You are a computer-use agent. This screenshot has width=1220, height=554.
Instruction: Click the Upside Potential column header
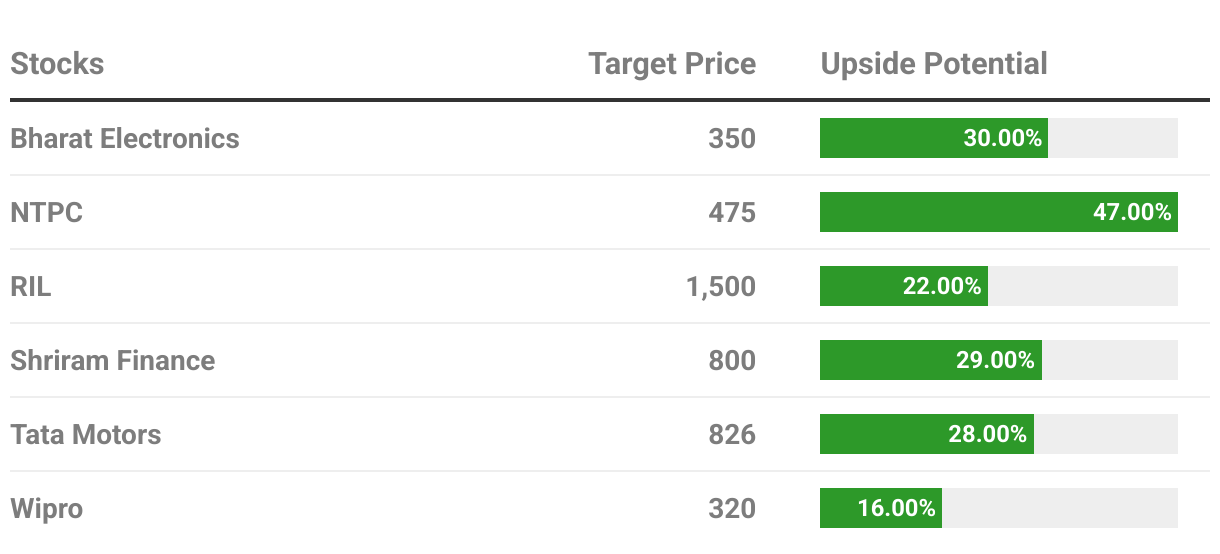point(934,64)
